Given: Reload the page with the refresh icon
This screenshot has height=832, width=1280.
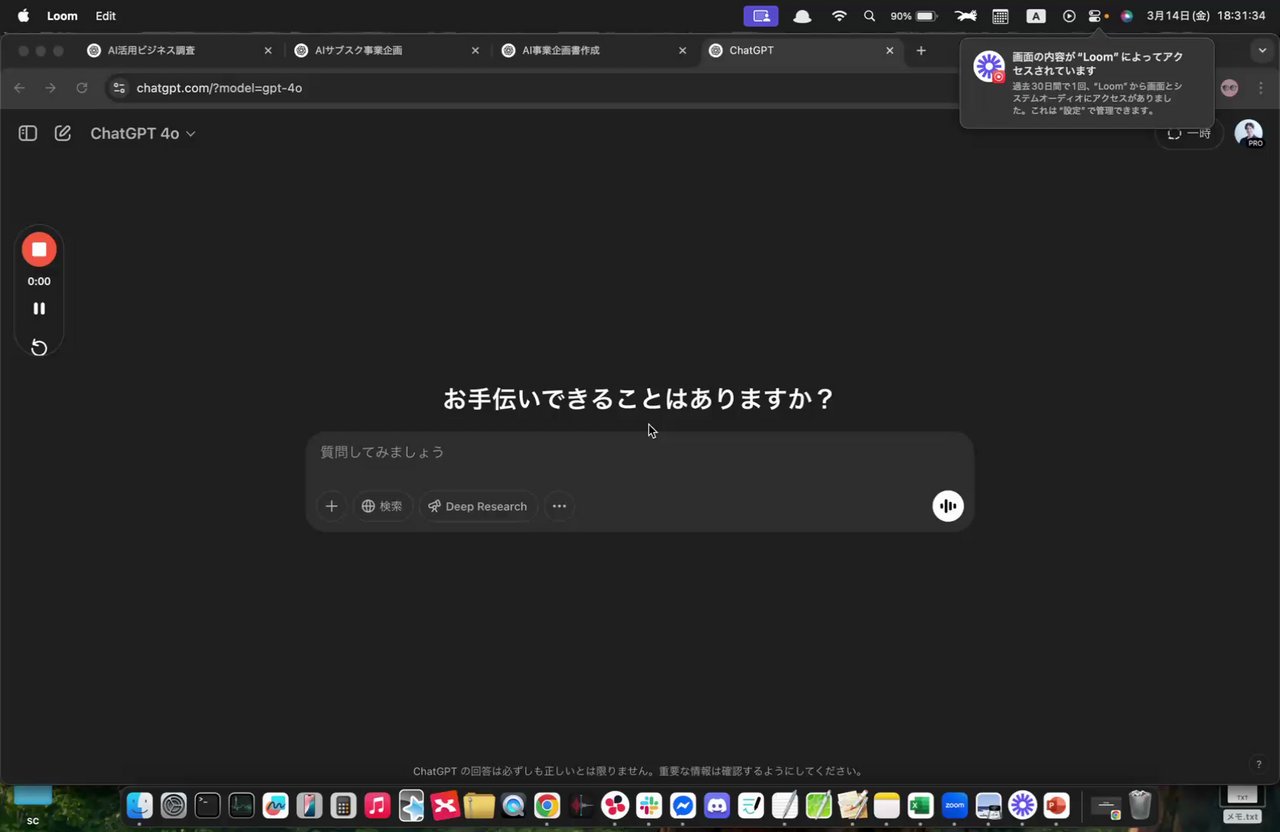Looking at the screenshot, I should point(82,88).
